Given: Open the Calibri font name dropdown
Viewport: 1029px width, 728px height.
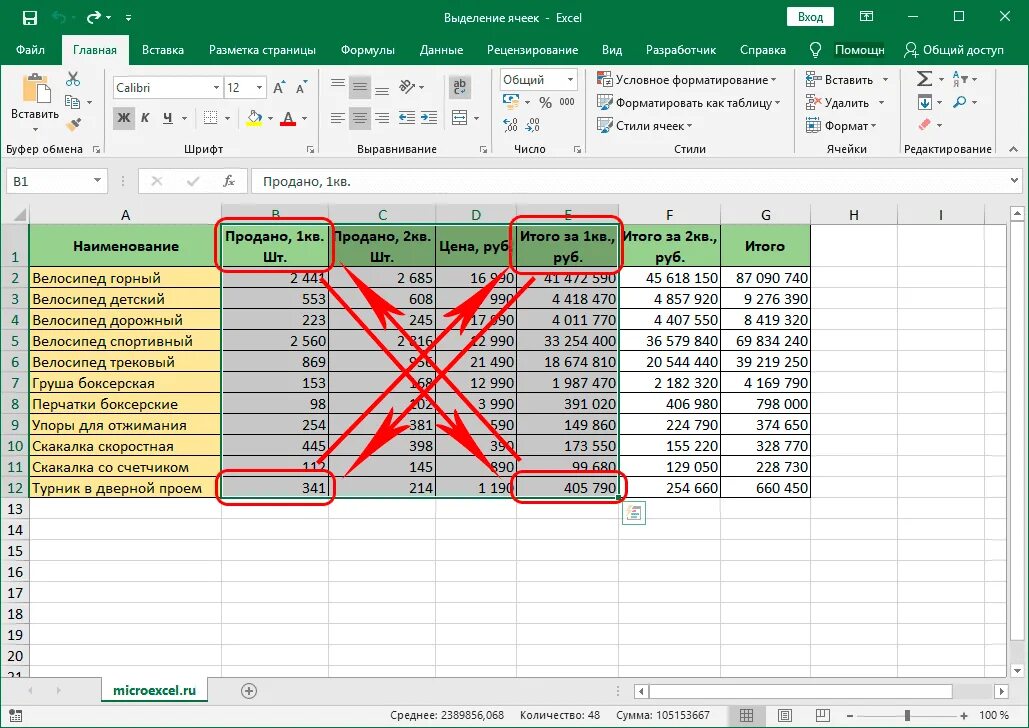Looking at the screenshot, I should (216, 87).
